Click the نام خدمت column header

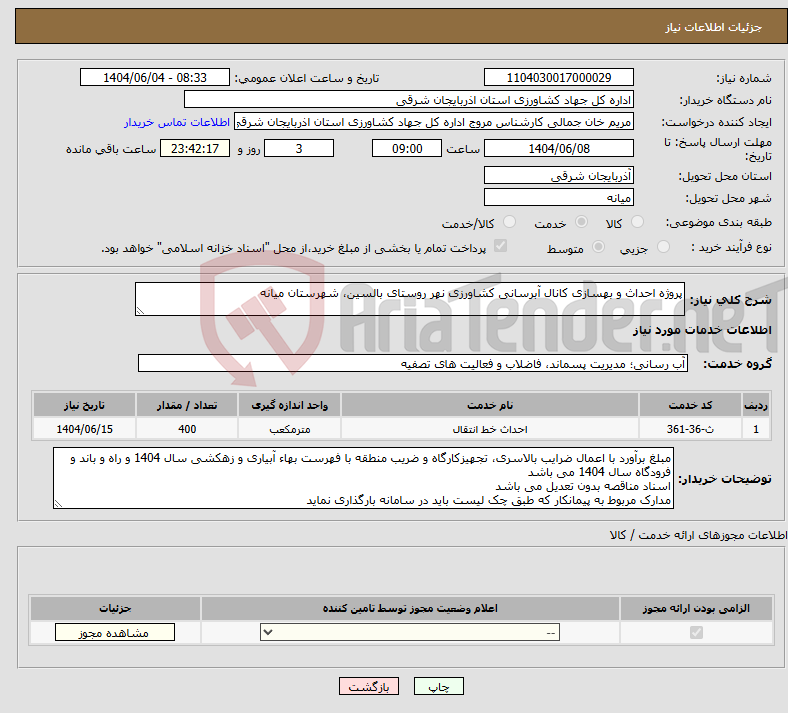(x=490, y=405)
